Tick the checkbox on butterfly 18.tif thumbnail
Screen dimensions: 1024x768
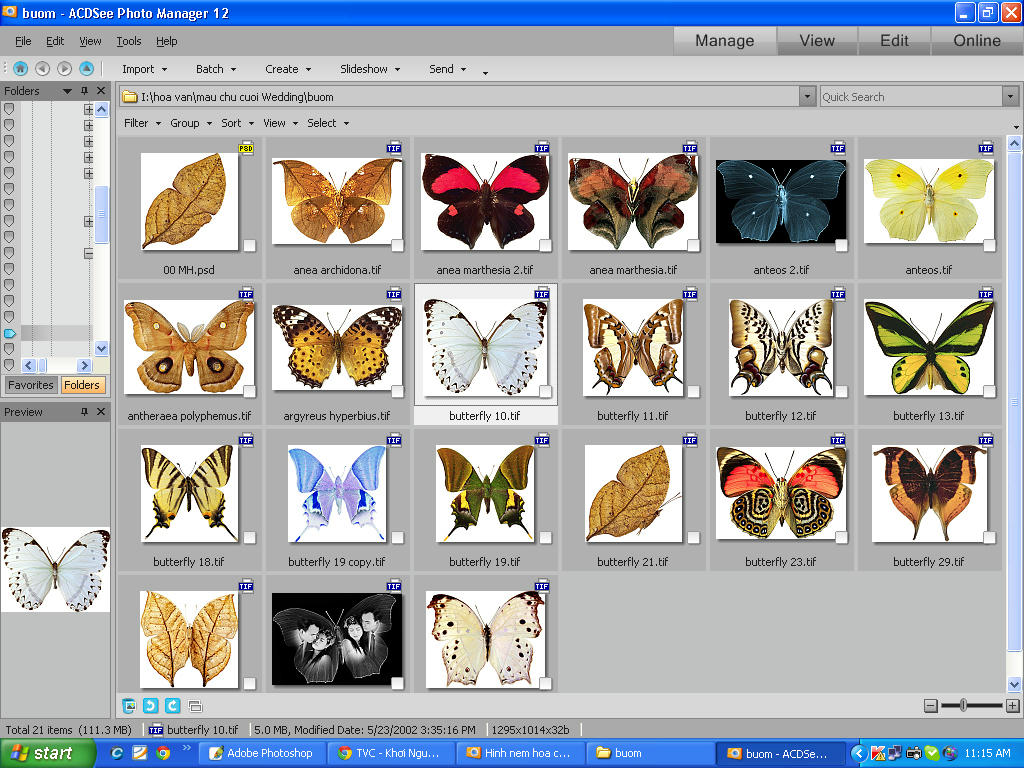coord(249,537)
